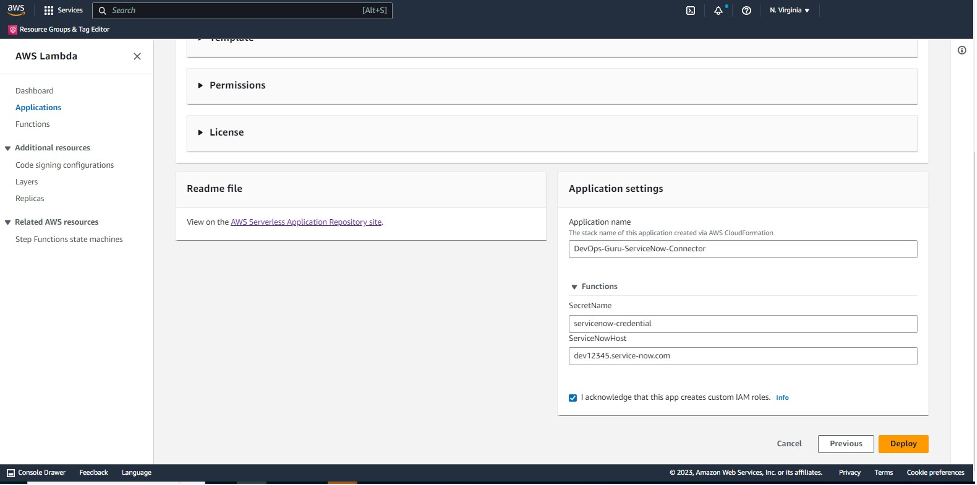Viewport: 977px width, 485px height.
Task: Click the Application name input field
Action: 743,249
